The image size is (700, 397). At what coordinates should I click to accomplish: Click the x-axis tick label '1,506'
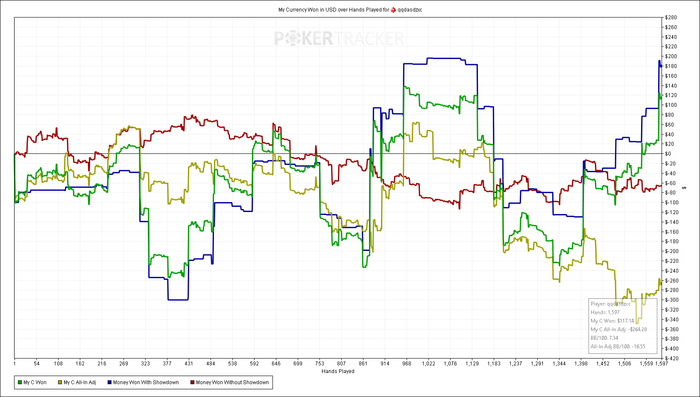click(x=624, y=364)
